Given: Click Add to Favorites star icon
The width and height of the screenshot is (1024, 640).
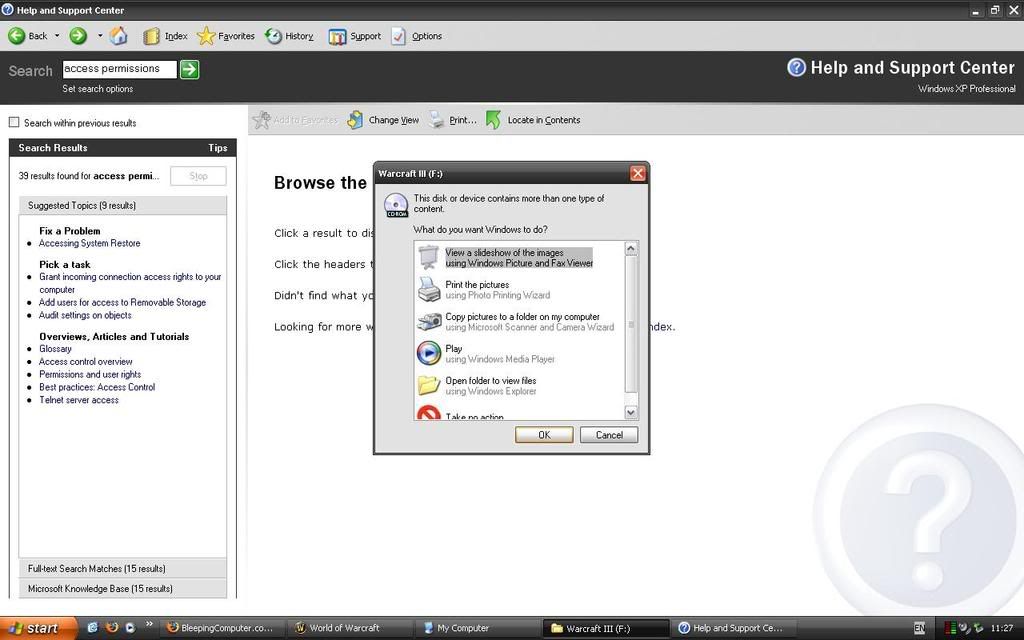Looking at the screenshot, I should click(262, 120).
